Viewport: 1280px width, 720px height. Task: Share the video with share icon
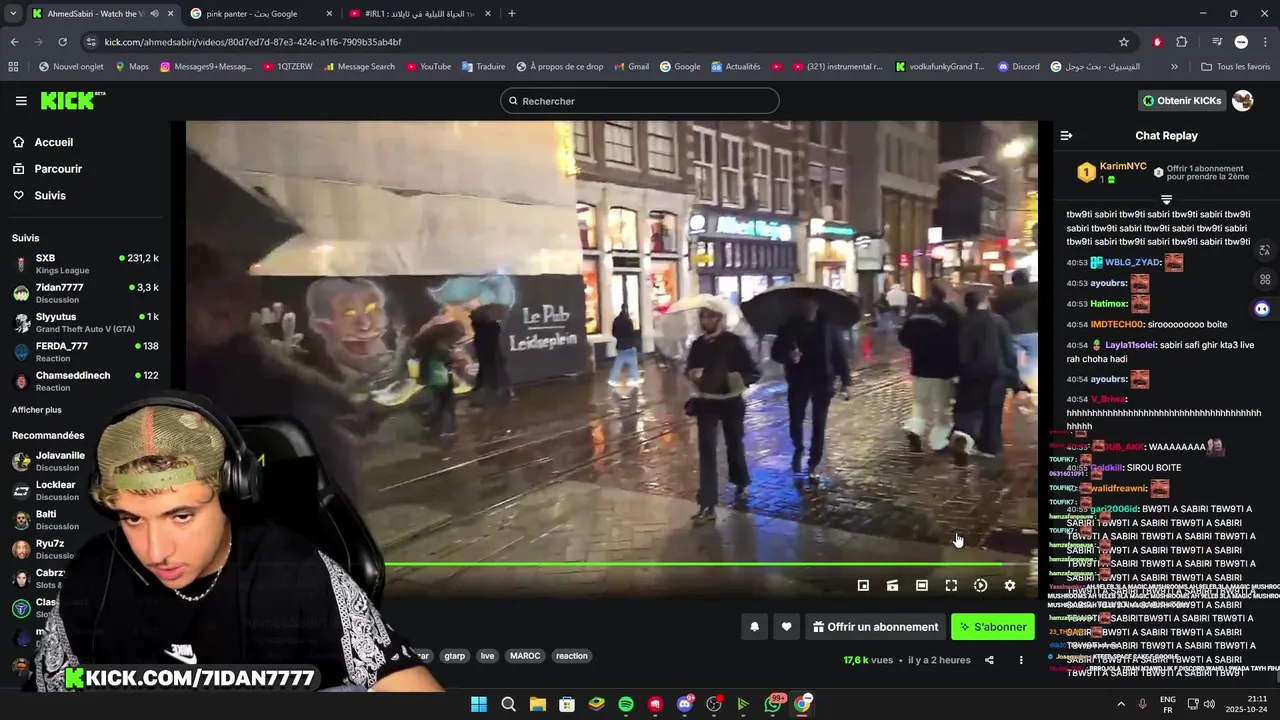pos(989,660)
